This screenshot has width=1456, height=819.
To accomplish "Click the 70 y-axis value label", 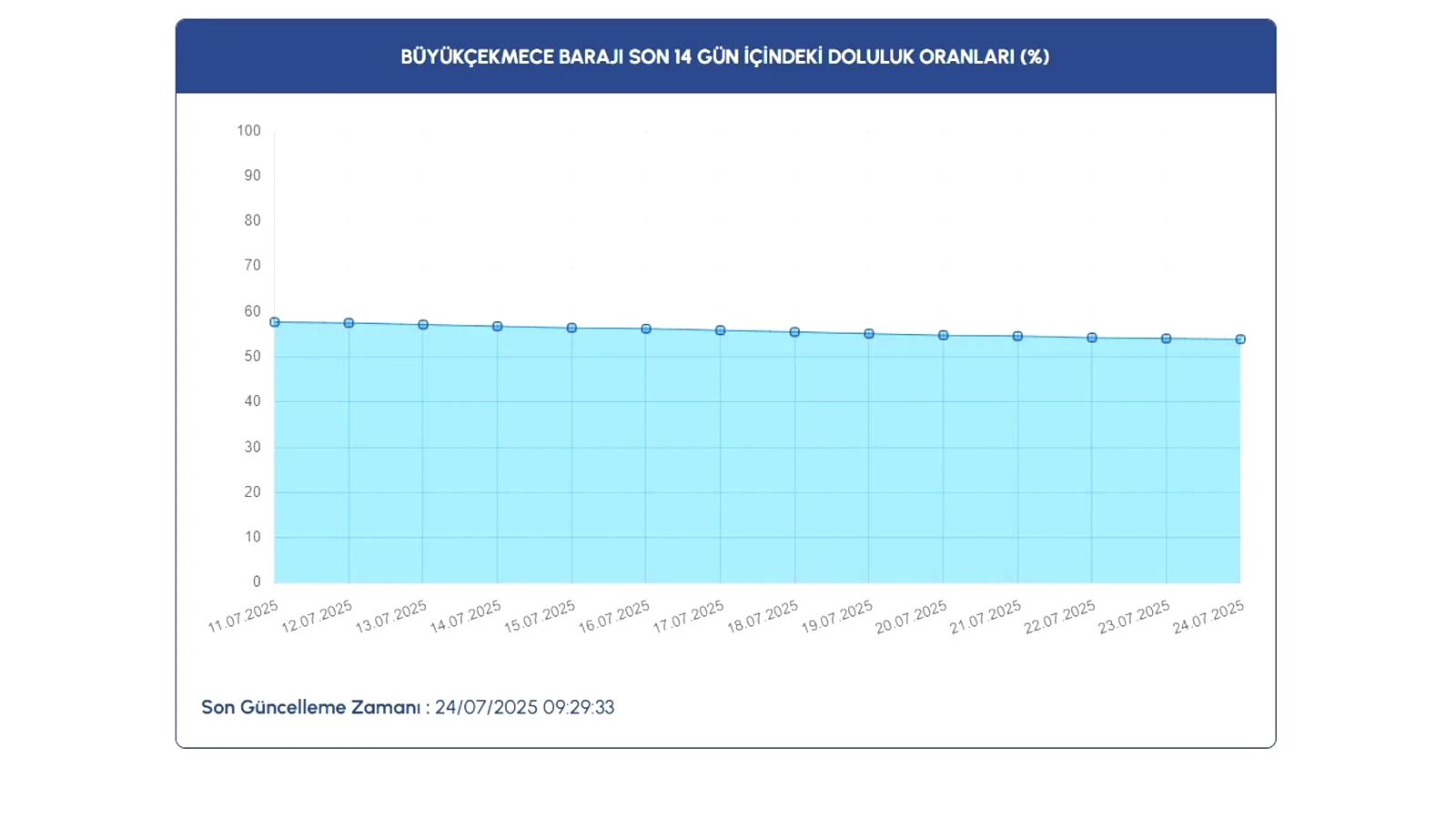I will 252,266.
